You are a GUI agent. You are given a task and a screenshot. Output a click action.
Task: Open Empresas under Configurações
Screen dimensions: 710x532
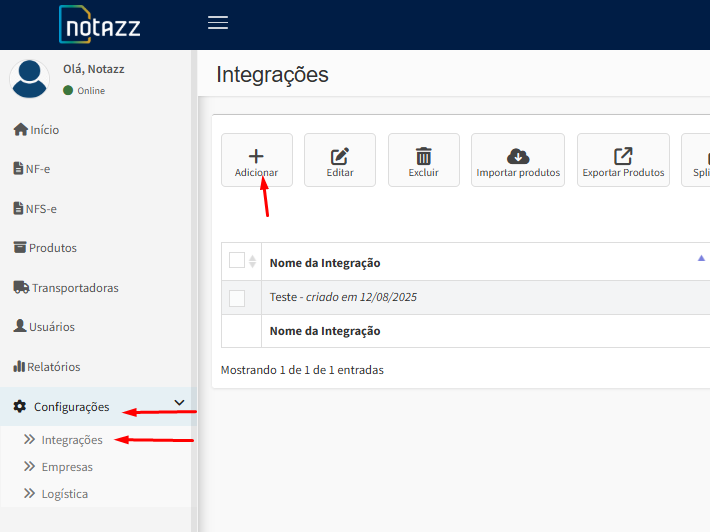[67, 467]
